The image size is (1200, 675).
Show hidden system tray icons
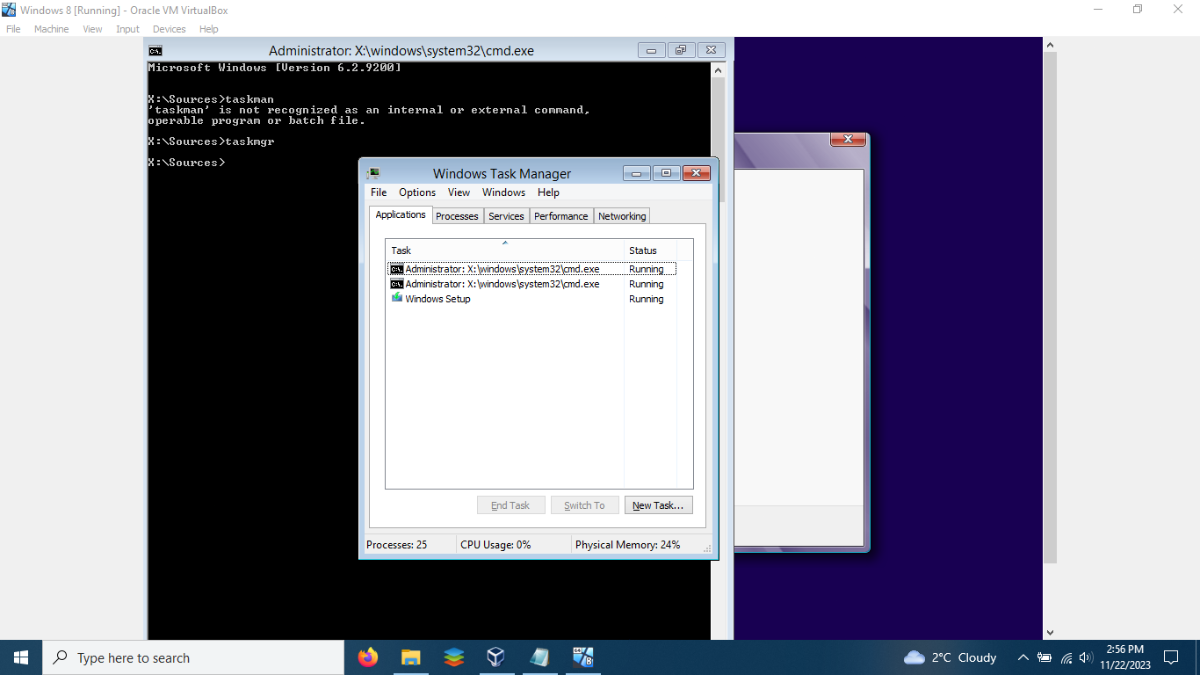pos(1023,657)
